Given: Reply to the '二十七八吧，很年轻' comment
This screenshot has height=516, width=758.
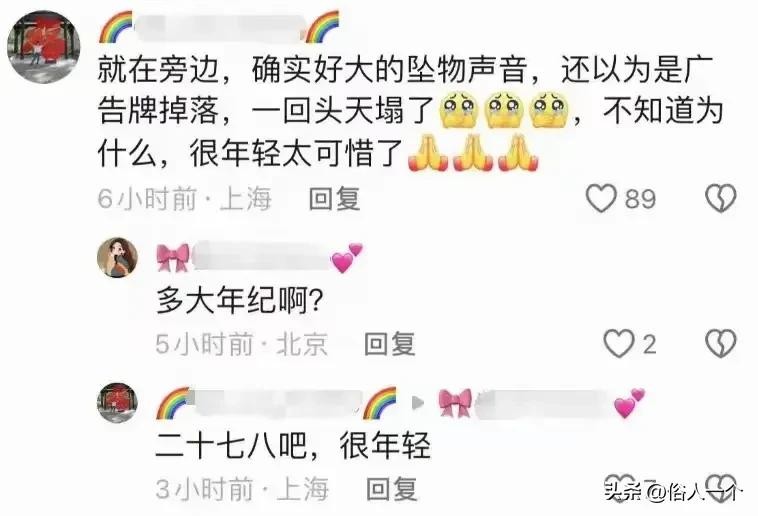Looking at the screenshot, I should click(392, 488).
